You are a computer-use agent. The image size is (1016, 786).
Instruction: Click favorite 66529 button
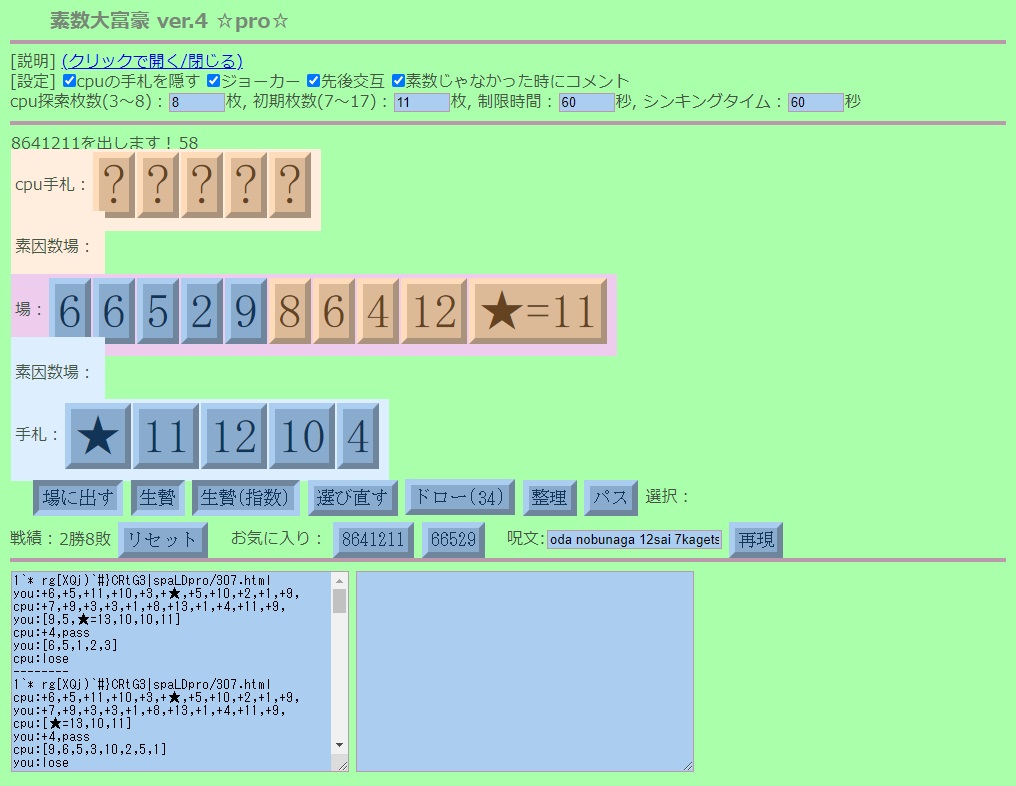[x=453, y=540]
